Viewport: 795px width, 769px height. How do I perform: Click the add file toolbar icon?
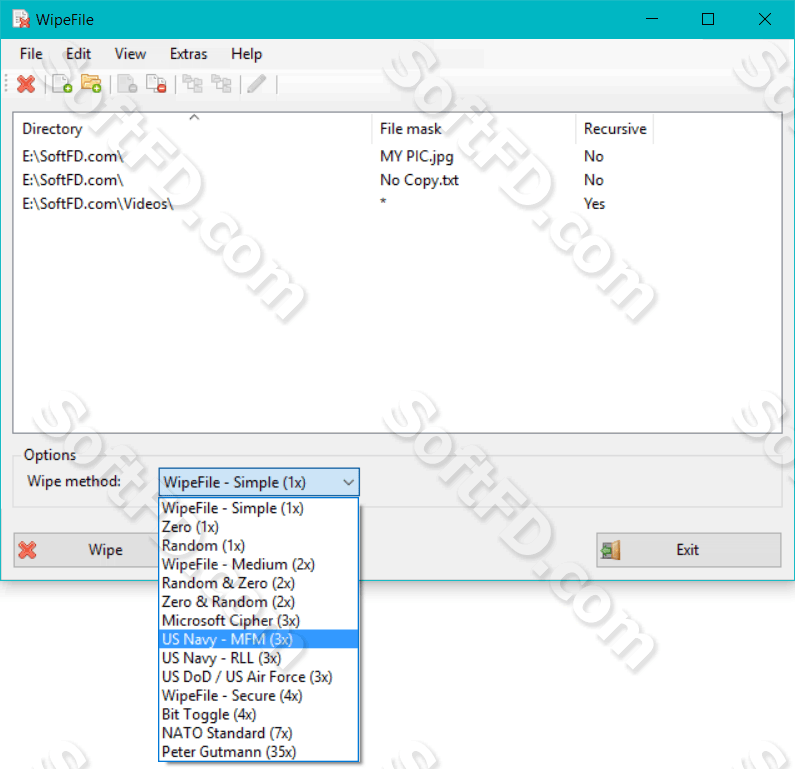[62, 84]
